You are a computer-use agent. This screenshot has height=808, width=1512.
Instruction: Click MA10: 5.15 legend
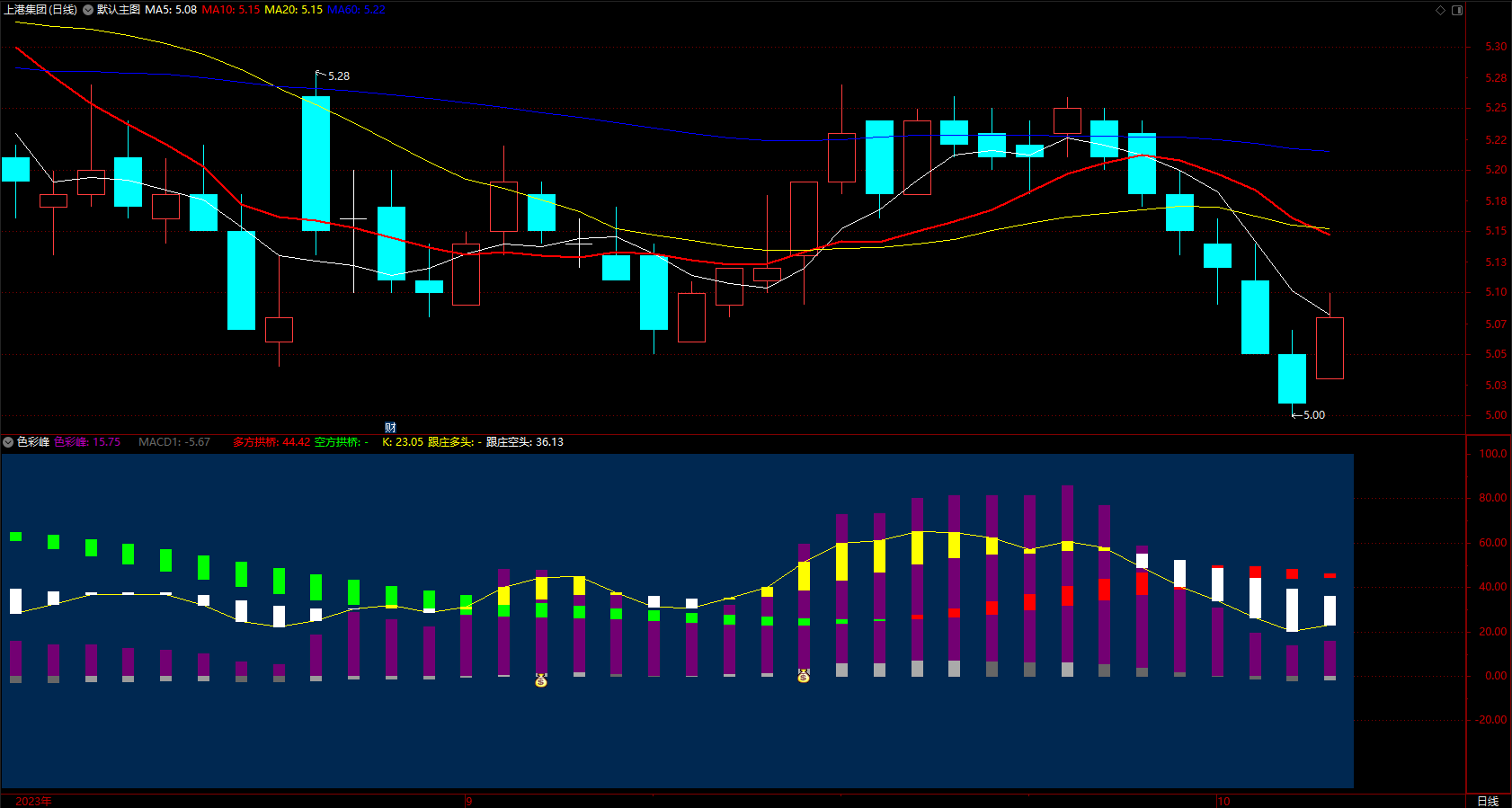[x=231, y=10]
